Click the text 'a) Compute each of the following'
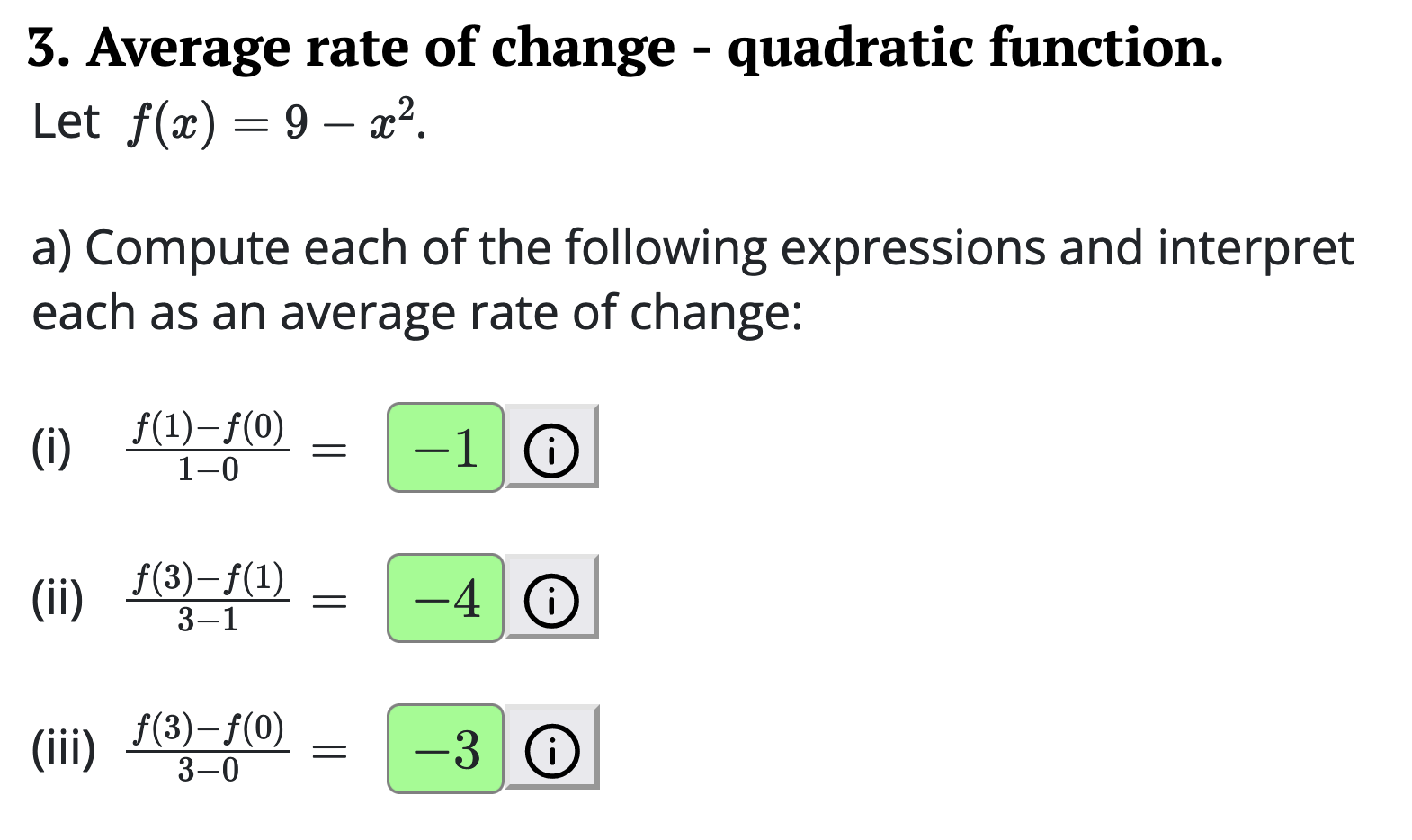The width and height of the screenshot is (1412, 840). (399, 247)
